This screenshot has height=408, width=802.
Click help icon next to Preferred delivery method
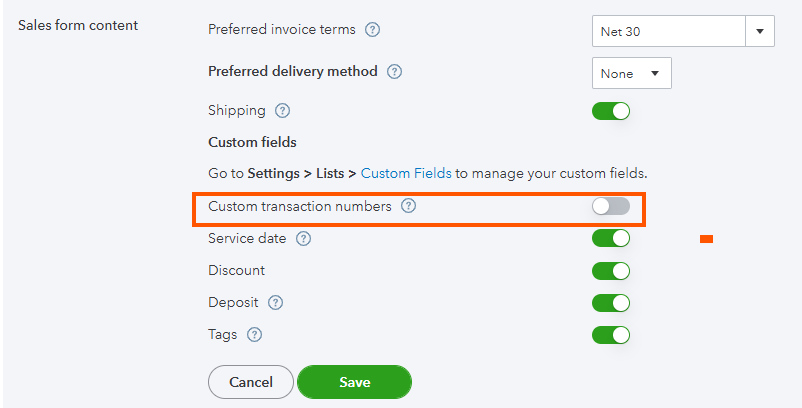click(x=394, y=72)
